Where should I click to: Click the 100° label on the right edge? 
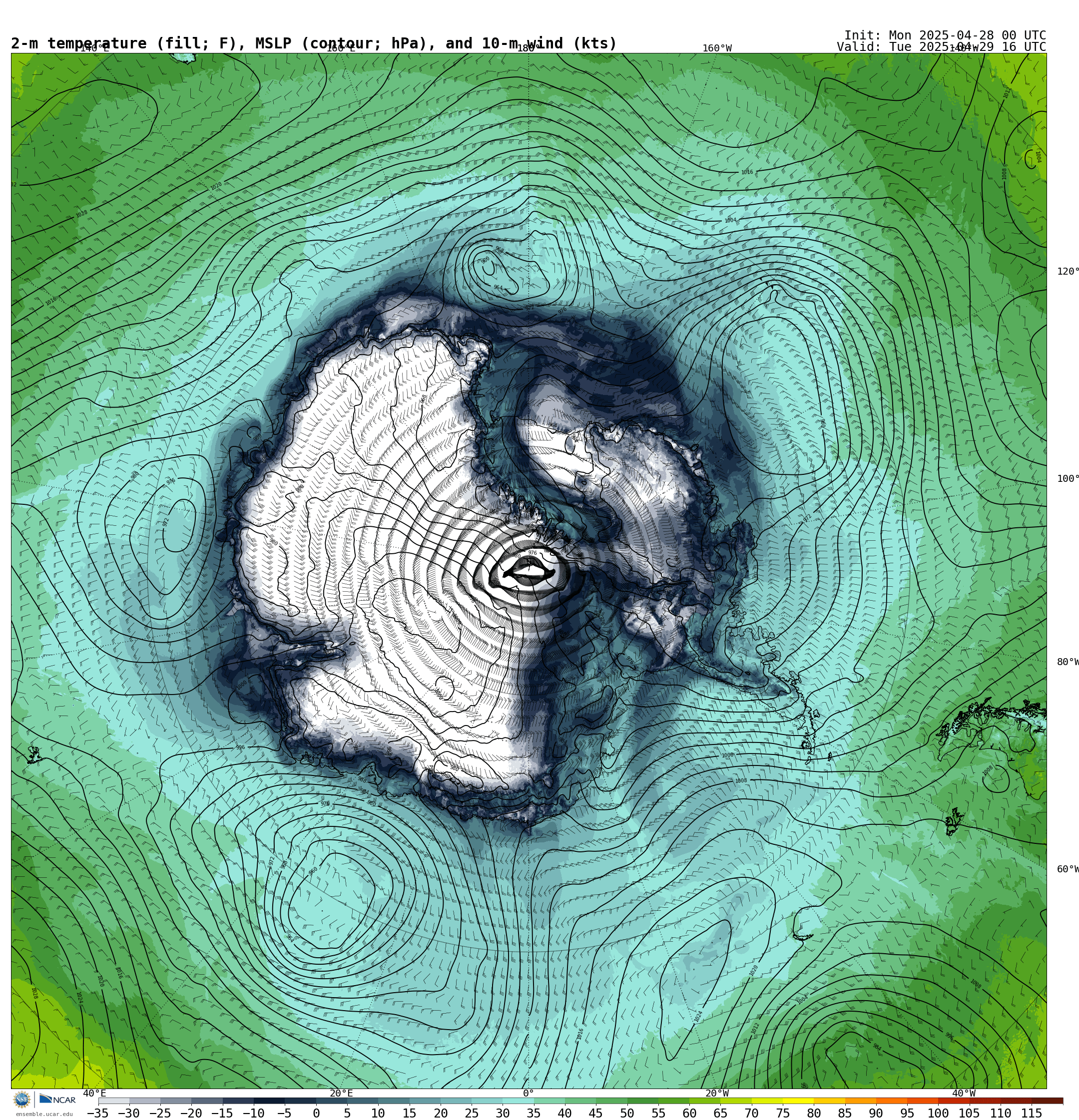pyautogui.click(x=1068, y=478)
